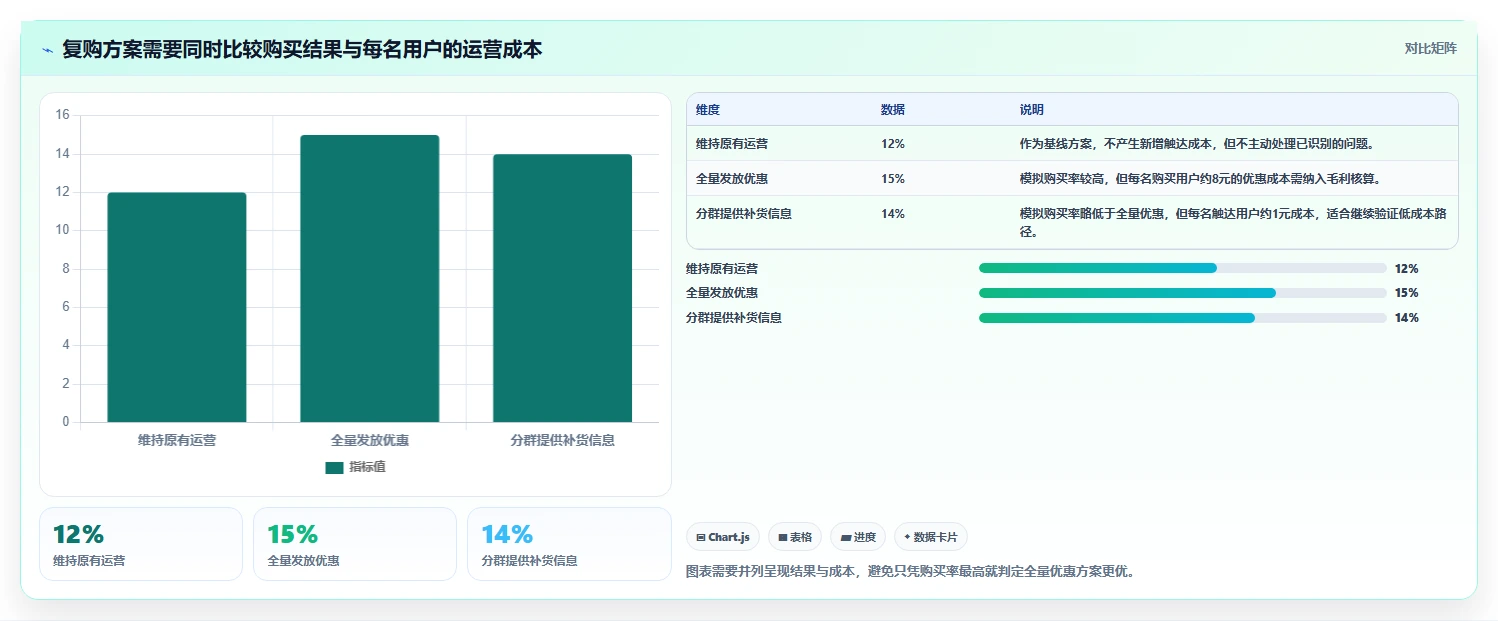This screenshot has height=621, width=1498.
Task: Click the 对比矩阵 label at top right
Action: click(x=1430, y=48)
